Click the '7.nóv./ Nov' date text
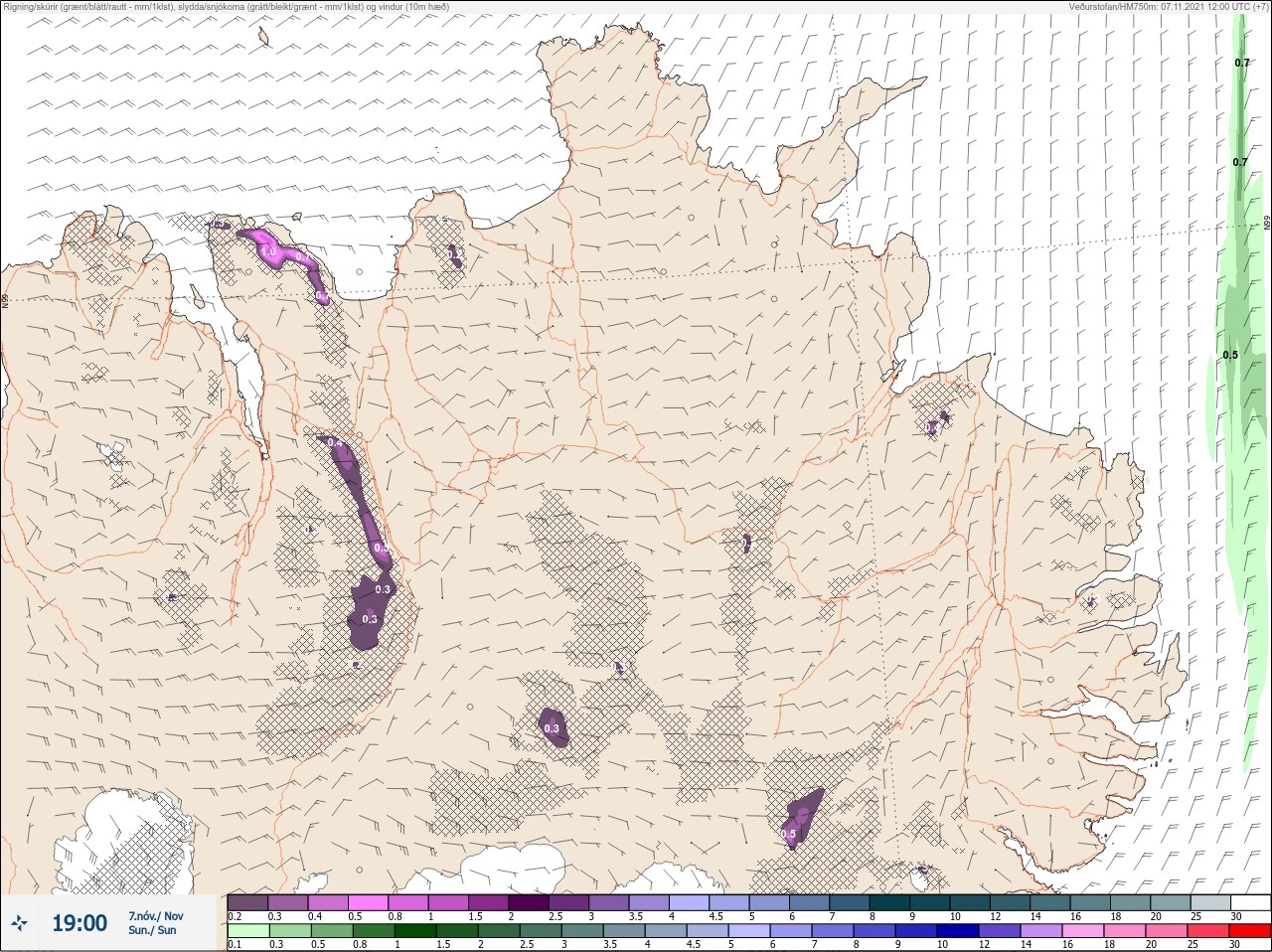Viewport: 1272px width, 952px height. pyautogui.click(x=156, y=915)
